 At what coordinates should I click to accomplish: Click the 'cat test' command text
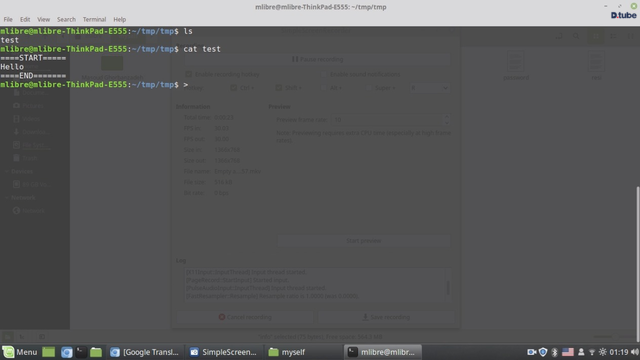tap(202, 49)
